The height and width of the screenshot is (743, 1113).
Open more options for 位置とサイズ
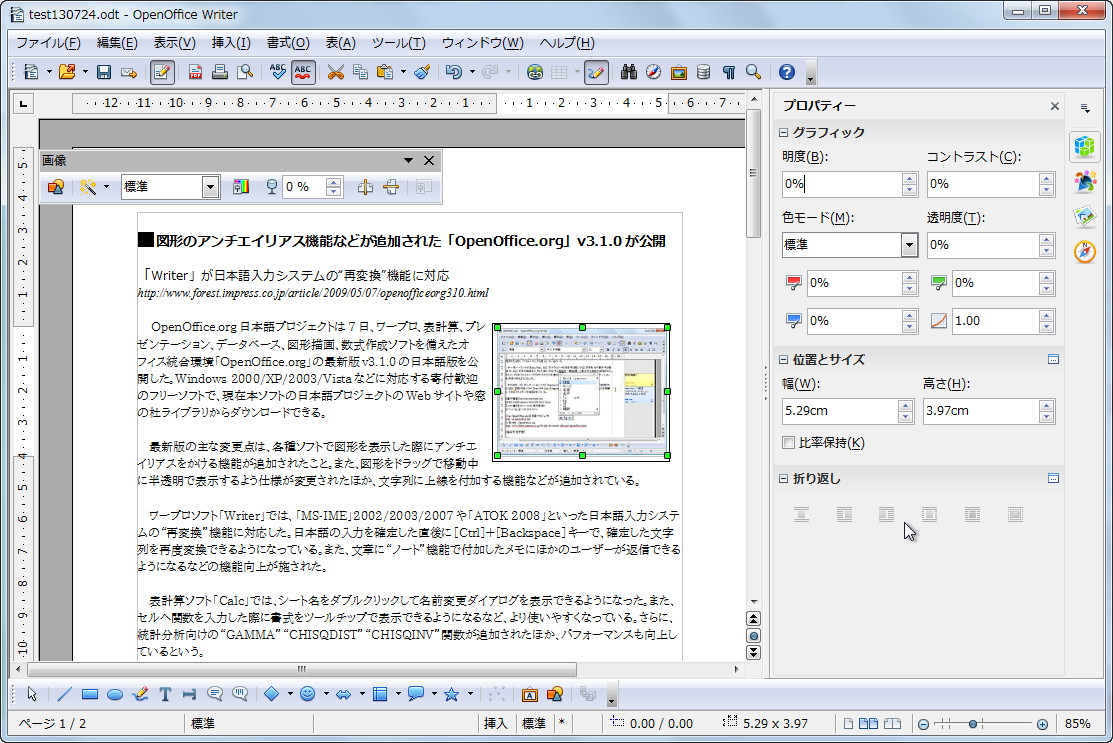click(x=1053, y=360)
